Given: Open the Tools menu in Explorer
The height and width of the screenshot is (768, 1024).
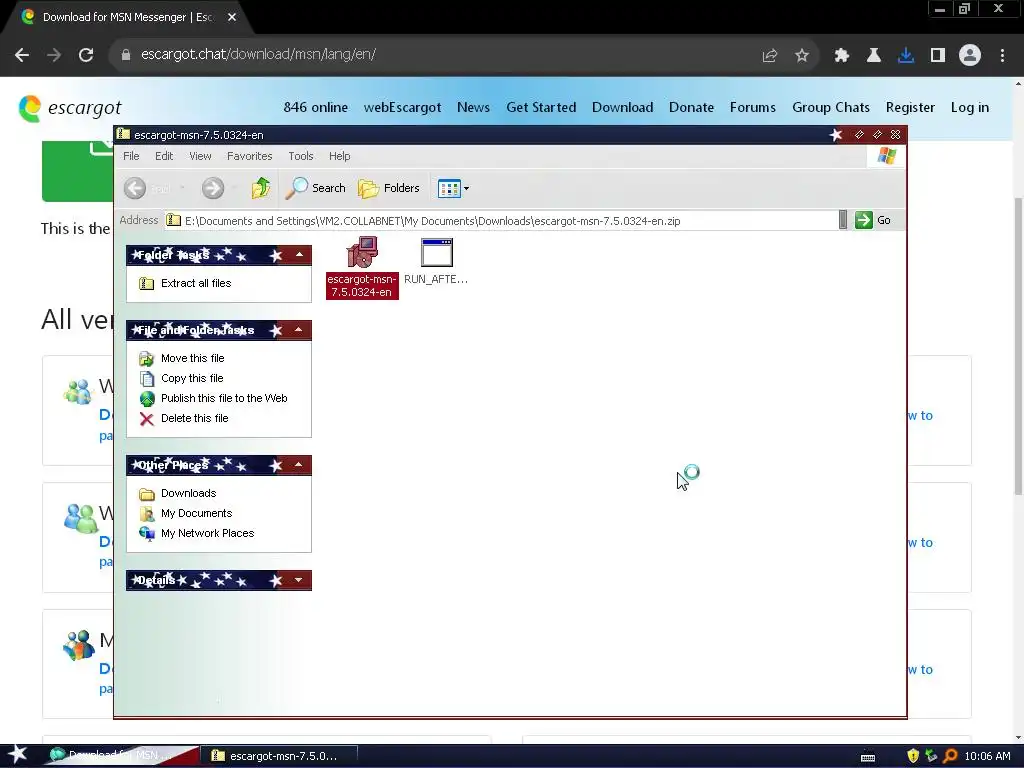Looking at the screenshot, I should coord(301,156).
